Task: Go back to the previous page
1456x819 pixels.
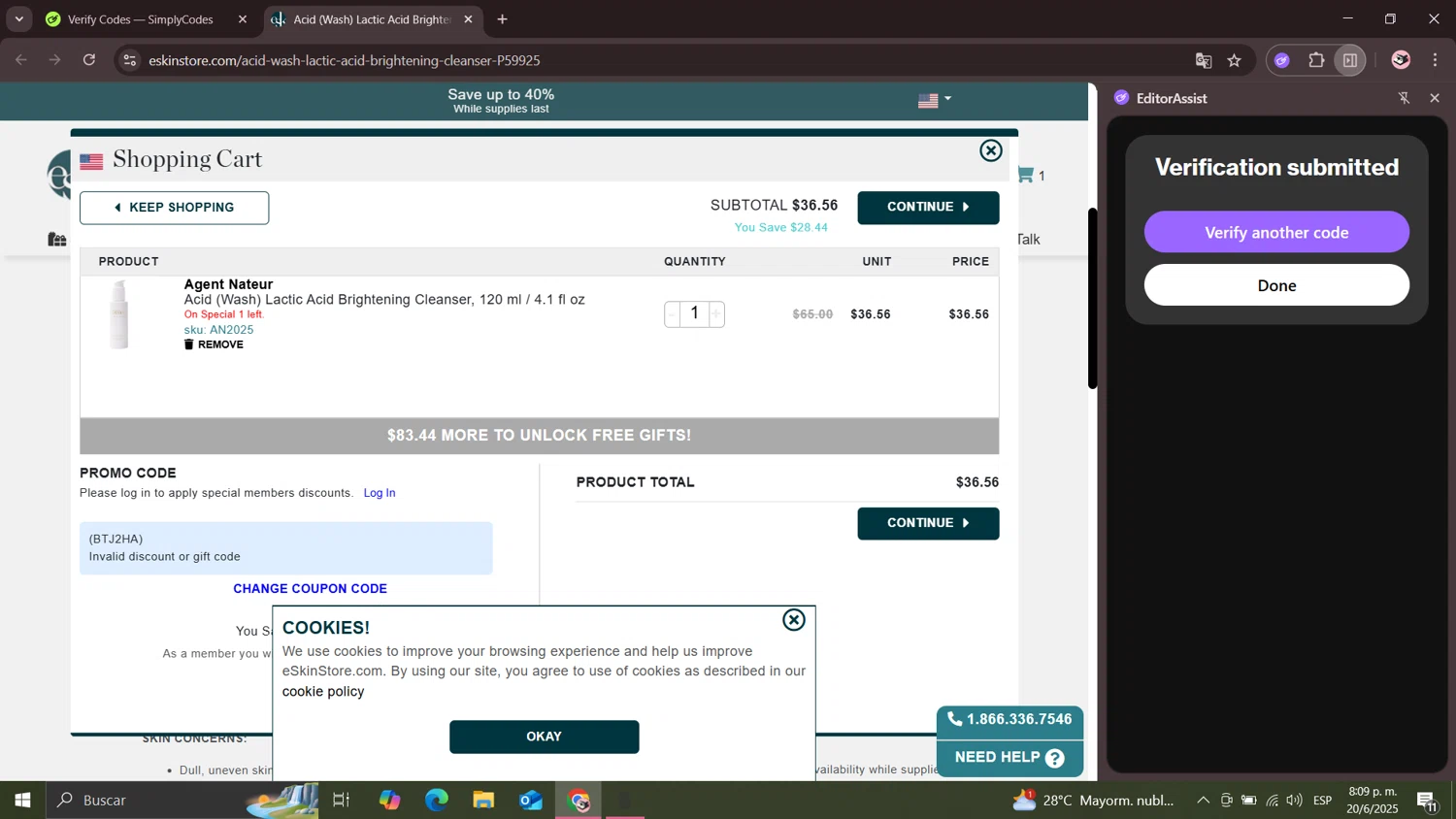Action: click(21, 60)
